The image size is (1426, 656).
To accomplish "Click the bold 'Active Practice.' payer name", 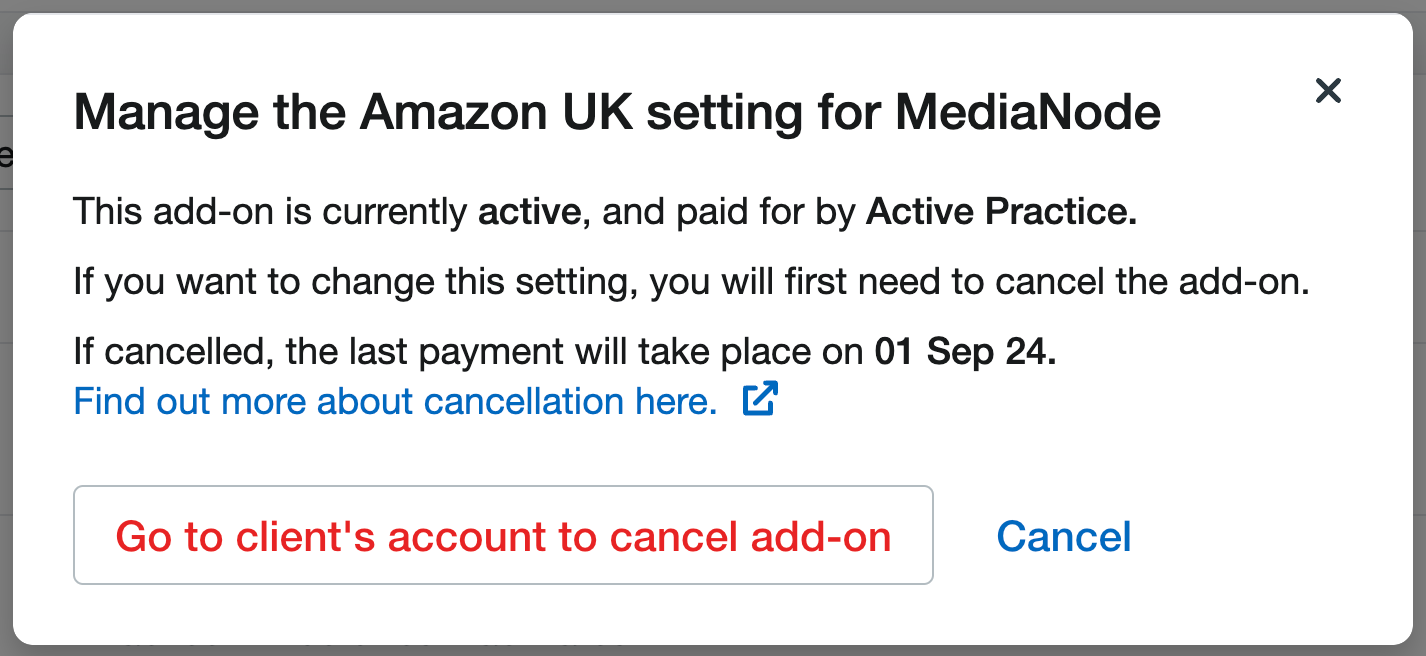I will [x=1001, y=212].
